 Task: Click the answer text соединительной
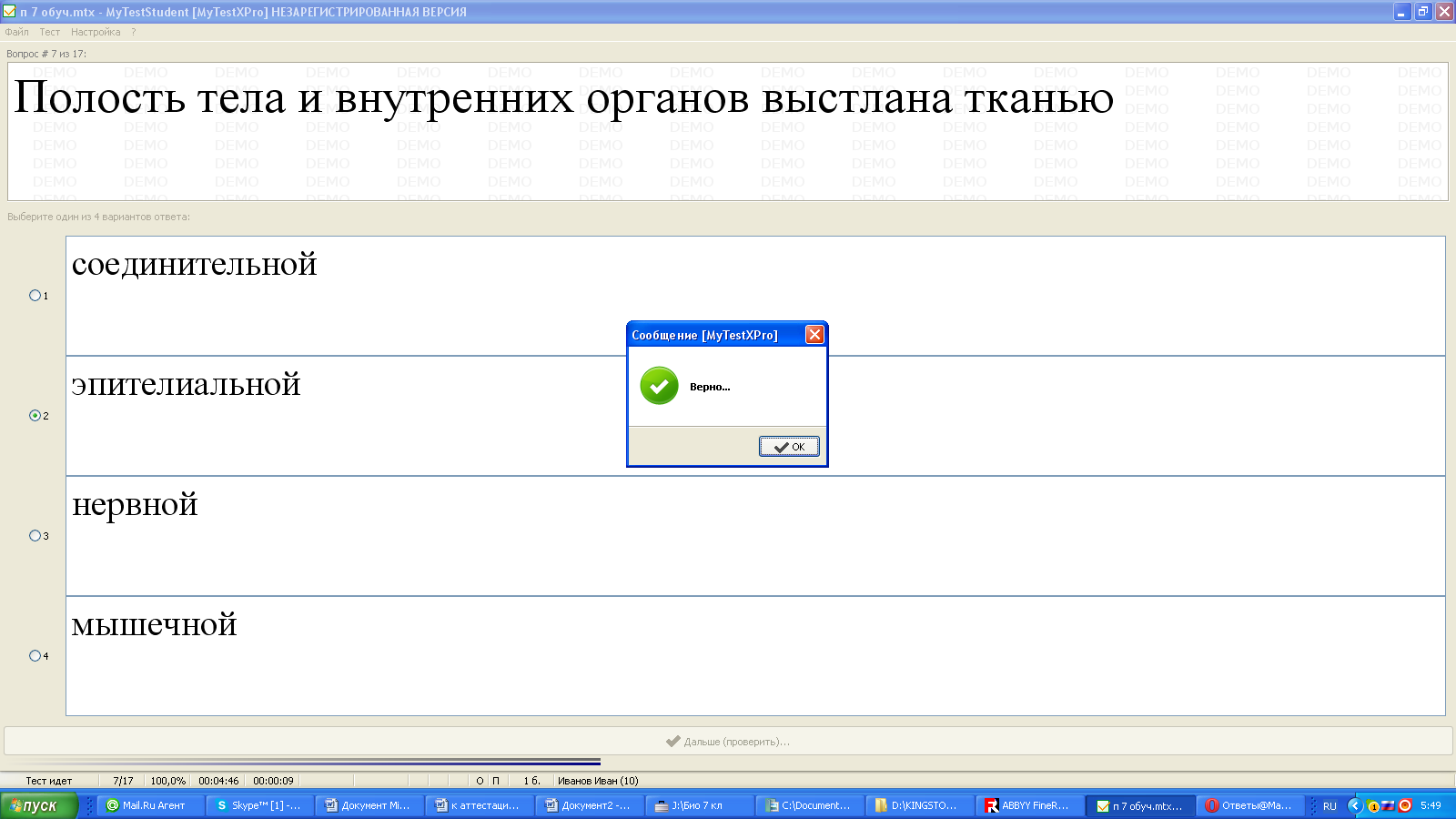(x=194, y=264)
